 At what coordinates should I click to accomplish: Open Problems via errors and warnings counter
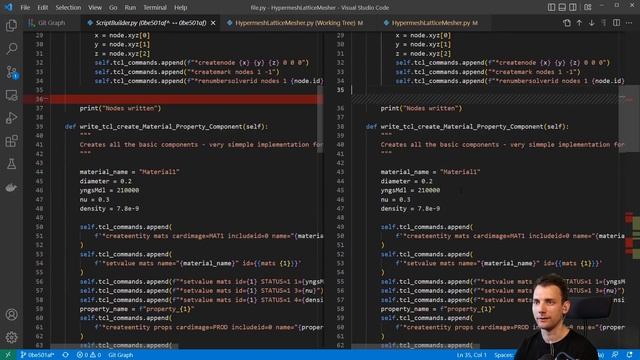pos(89,355)
